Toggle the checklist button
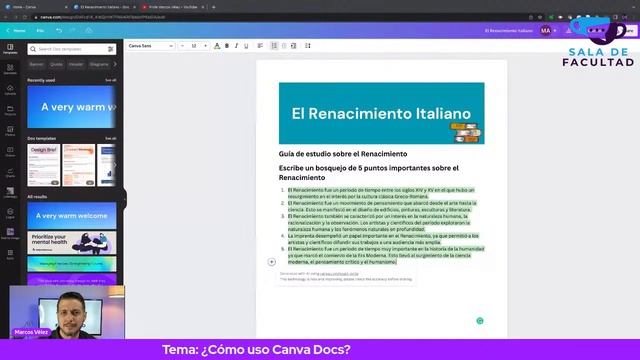The width and height of the screenshot is (640, 360). point(284,46)
